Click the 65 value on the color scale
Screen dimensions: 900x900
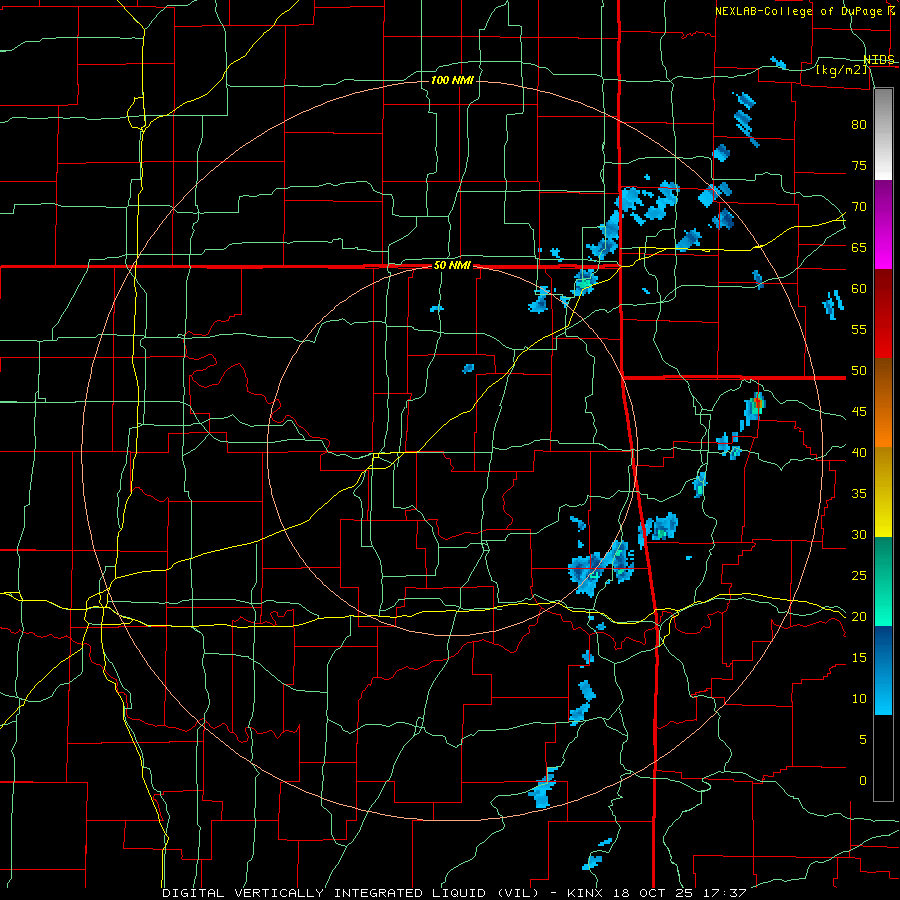coord(859,247)
